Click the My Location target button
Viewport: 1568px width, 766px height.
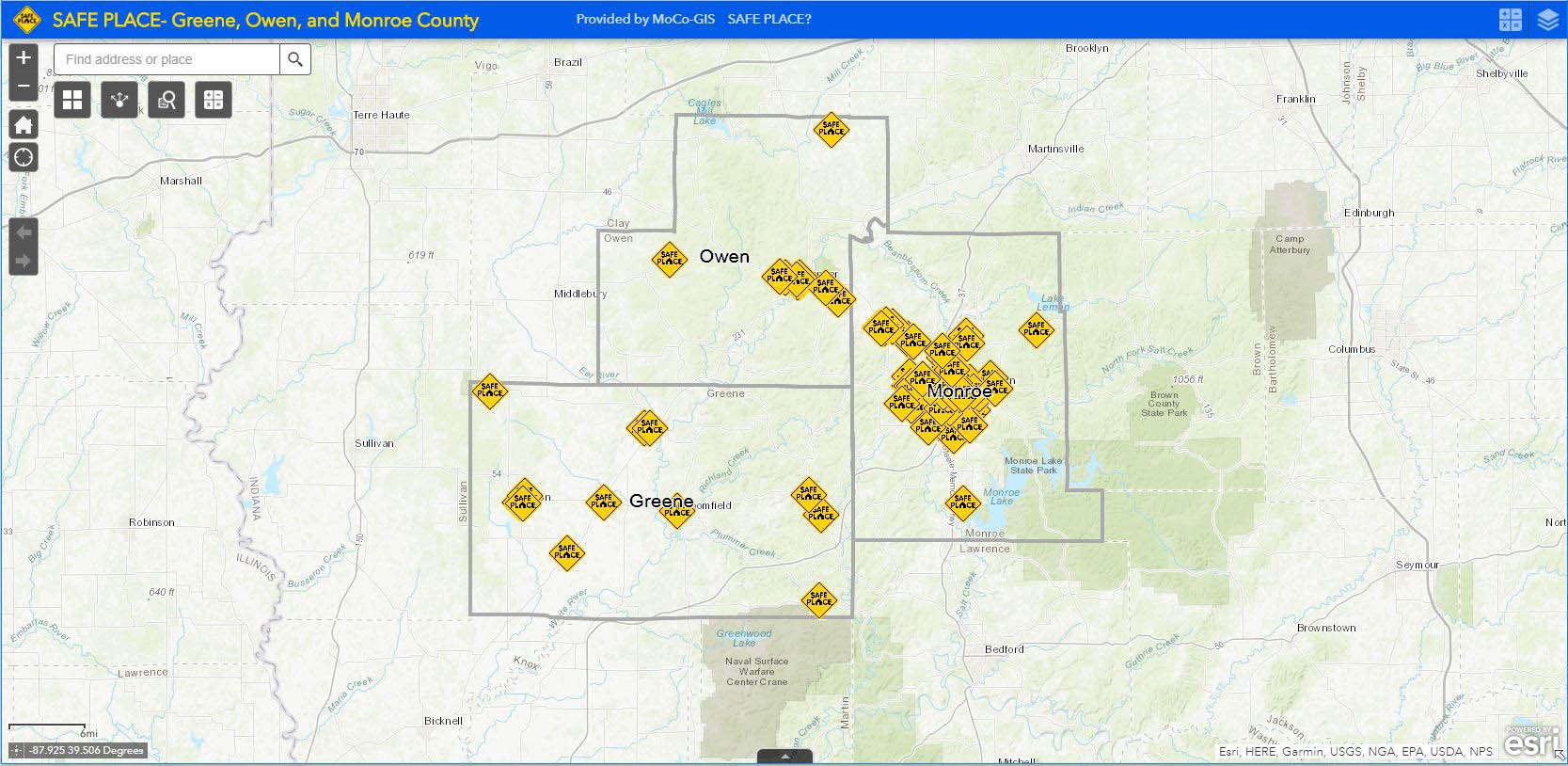click(x=24, y=157)
